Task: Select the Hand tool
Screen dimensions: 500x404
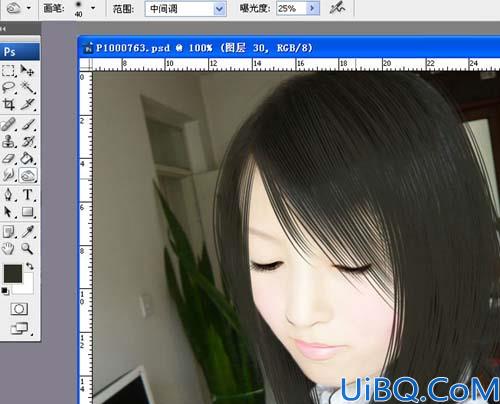Action: coord(9,248)
